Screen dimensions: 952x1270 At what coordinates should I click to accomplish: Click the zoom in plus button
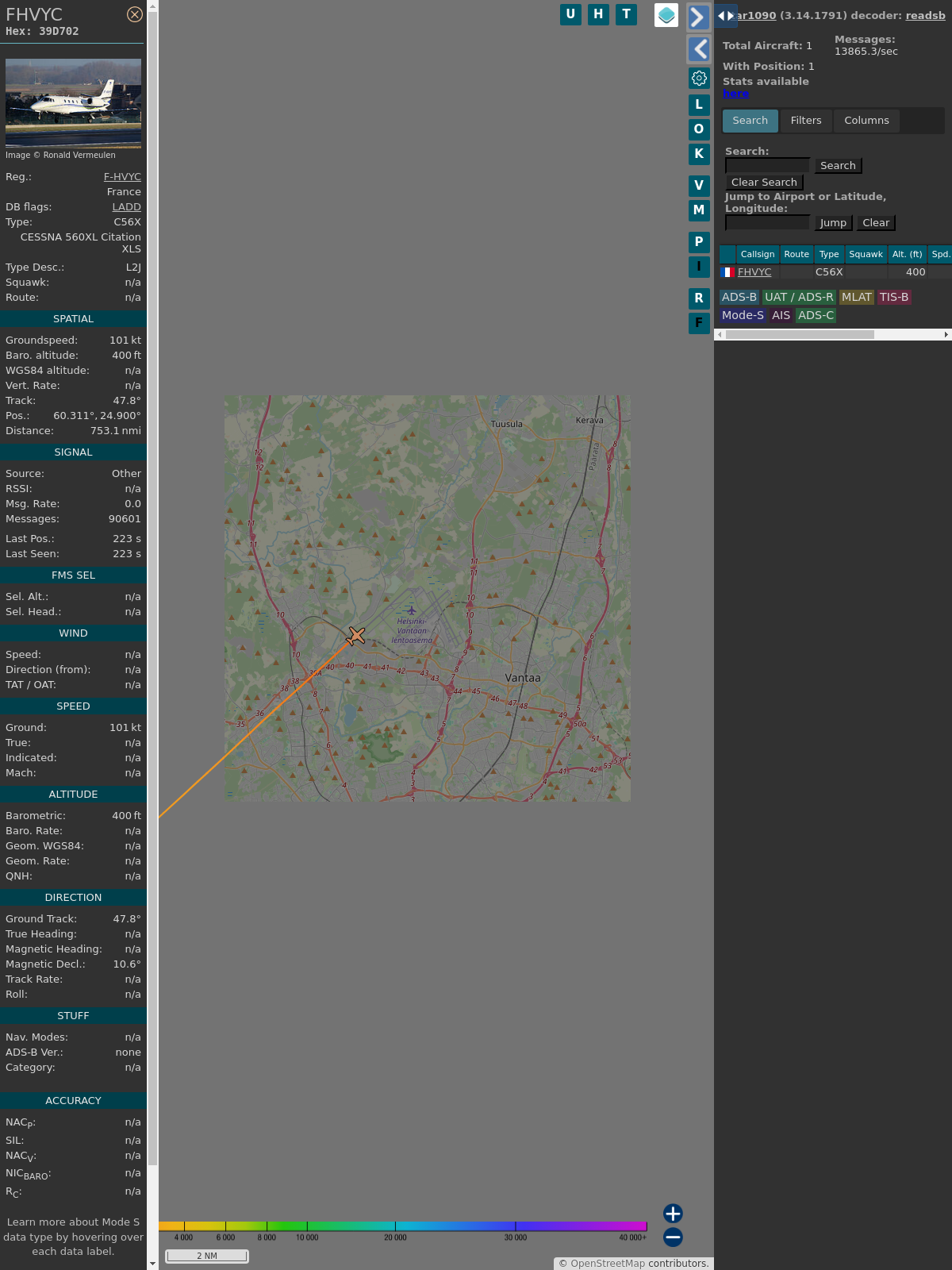(673, 1213)
